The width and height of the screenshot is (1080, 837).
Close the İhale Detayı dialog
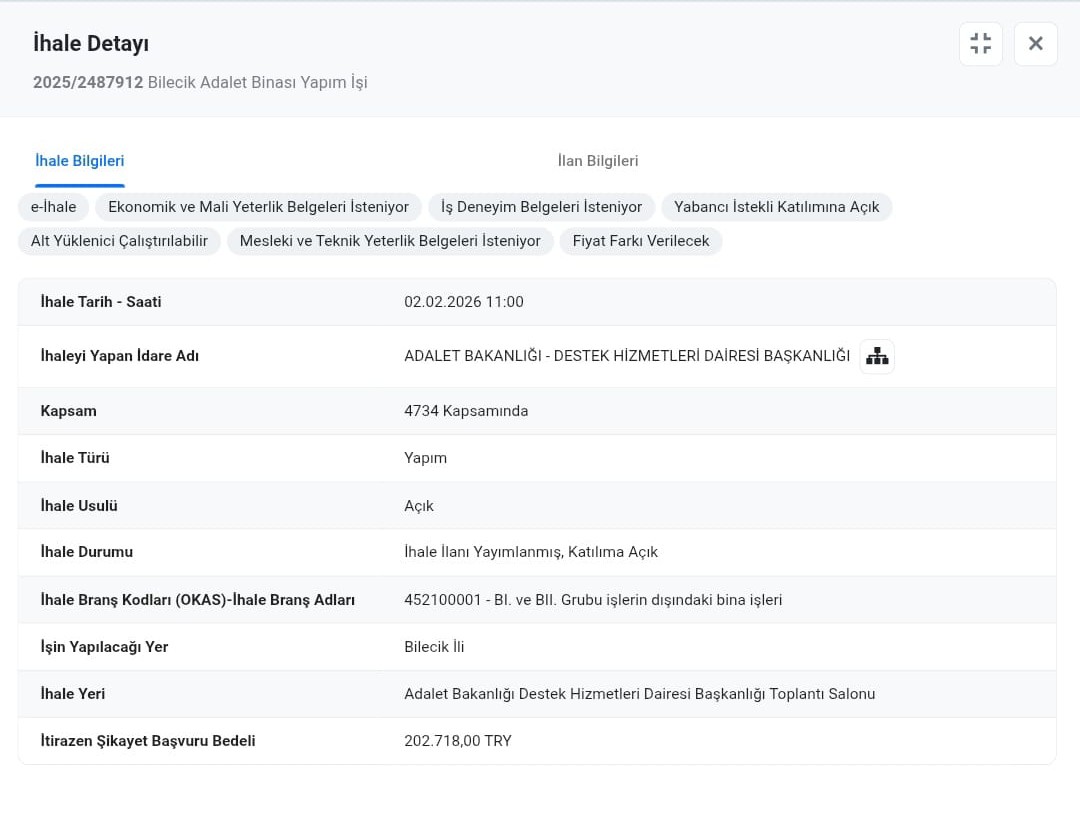tap(1035, 44)
